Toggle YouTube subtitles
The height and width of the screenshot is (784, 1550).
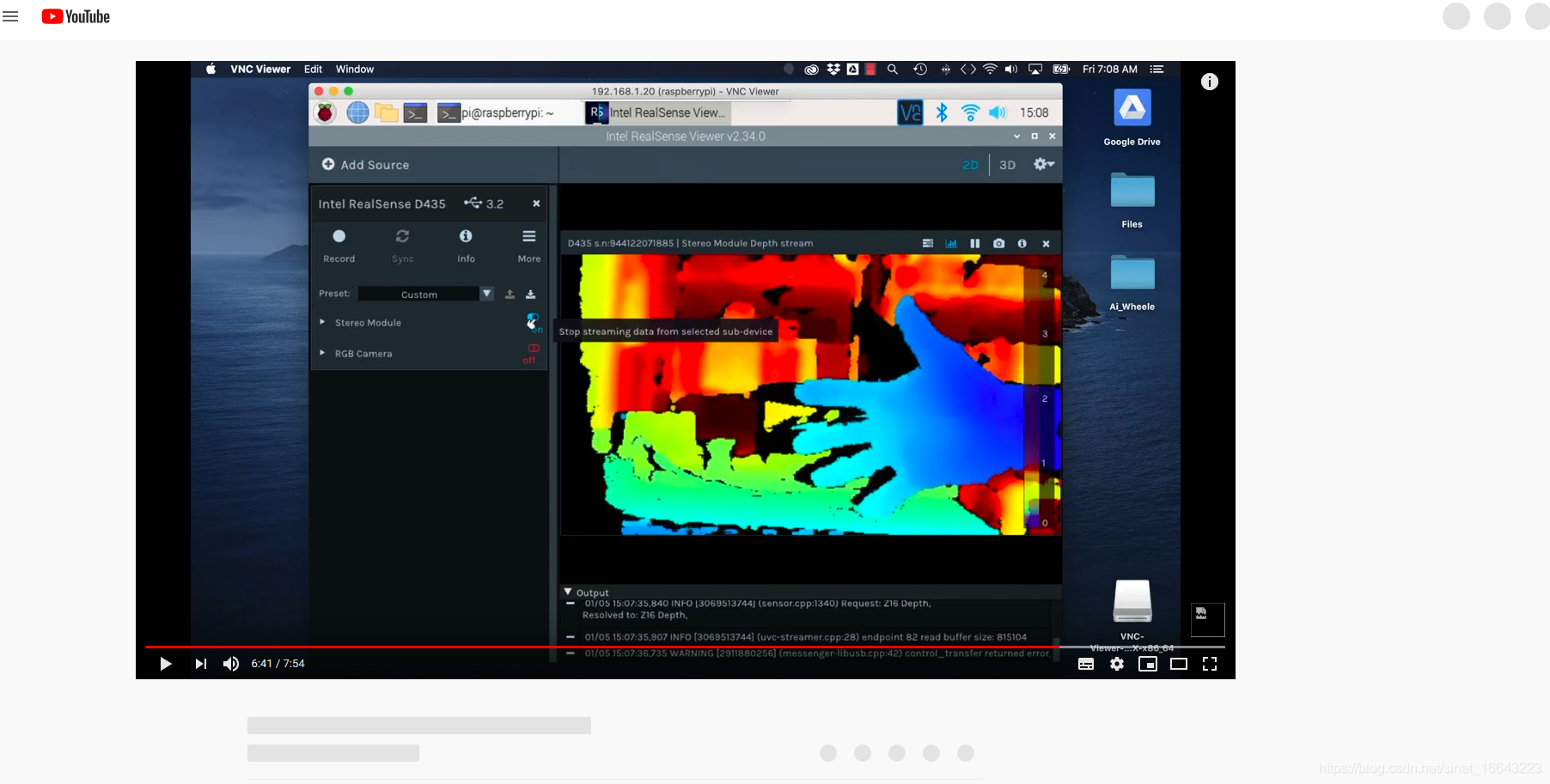(x=1086, y=664)
